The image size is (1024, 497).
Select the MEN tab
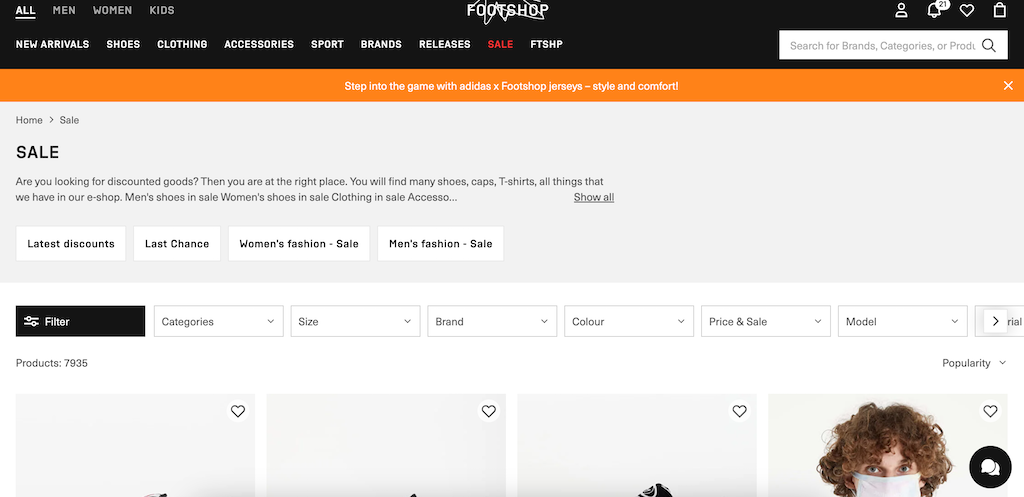[64, 10]
